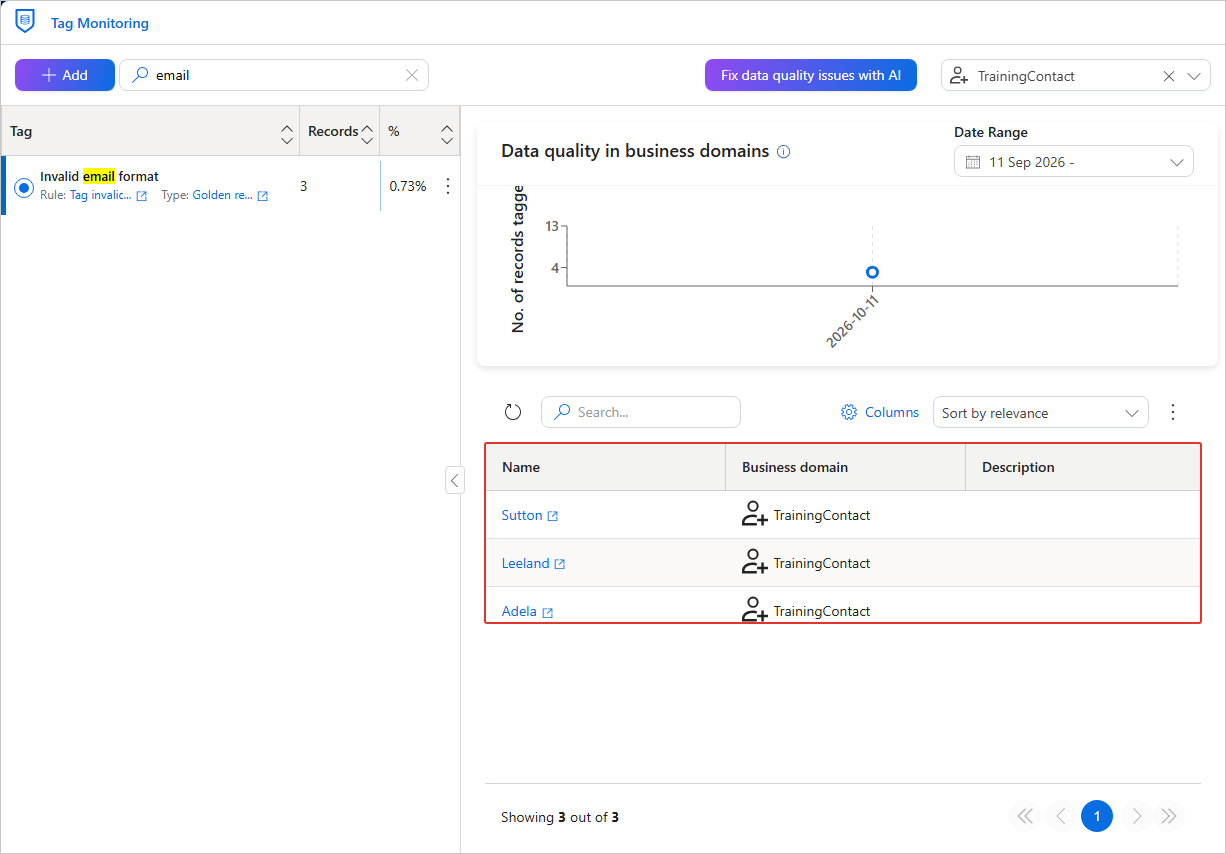Image resolution: width=1226 pixels, height=854 pixels.
Task: Open the Sutton record link
Action: tap(522, 516)
